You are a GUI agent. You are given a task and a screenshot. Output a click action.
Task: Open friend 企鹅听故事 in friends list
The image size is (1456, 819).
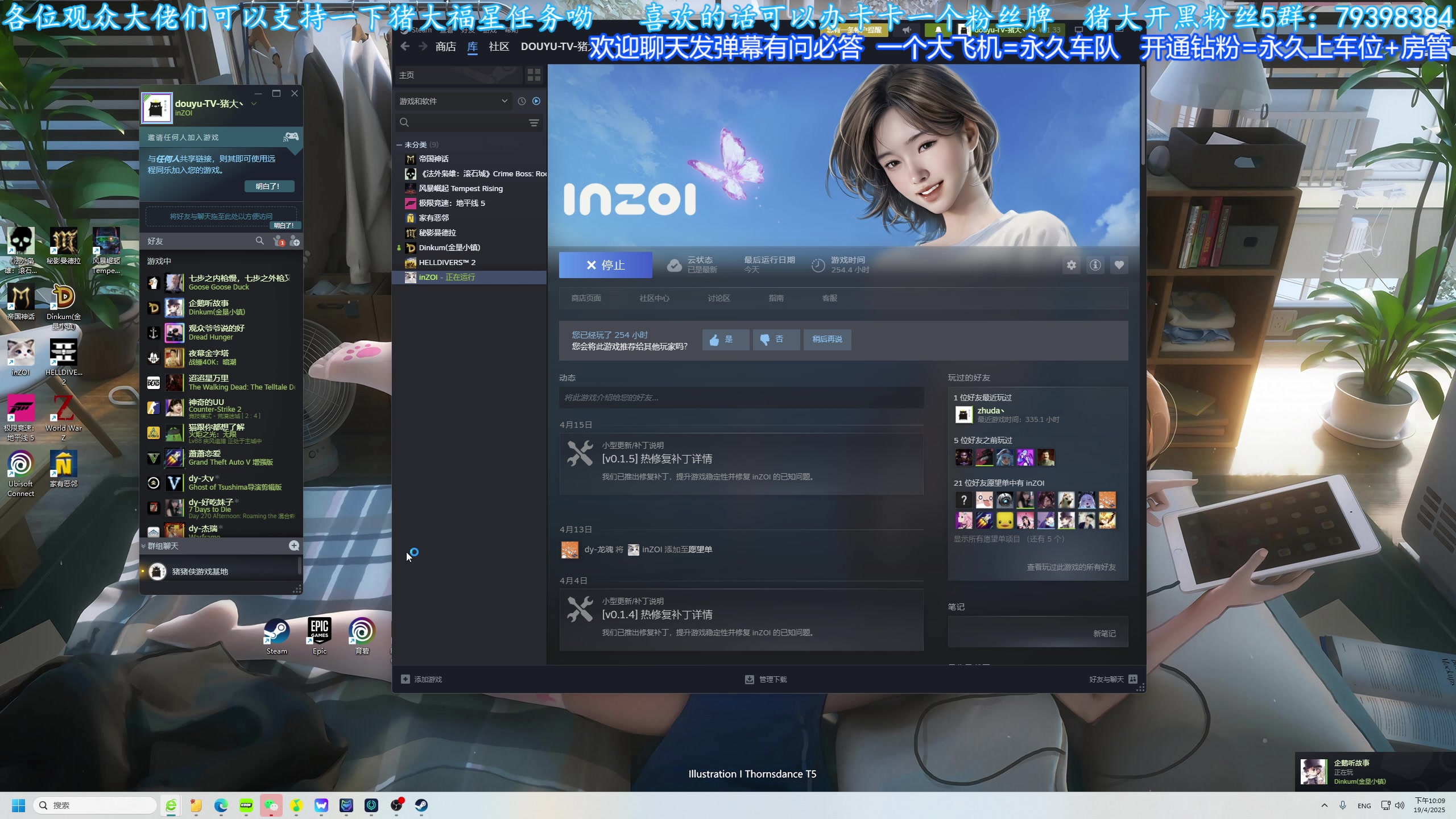click(x=222, y=308)
